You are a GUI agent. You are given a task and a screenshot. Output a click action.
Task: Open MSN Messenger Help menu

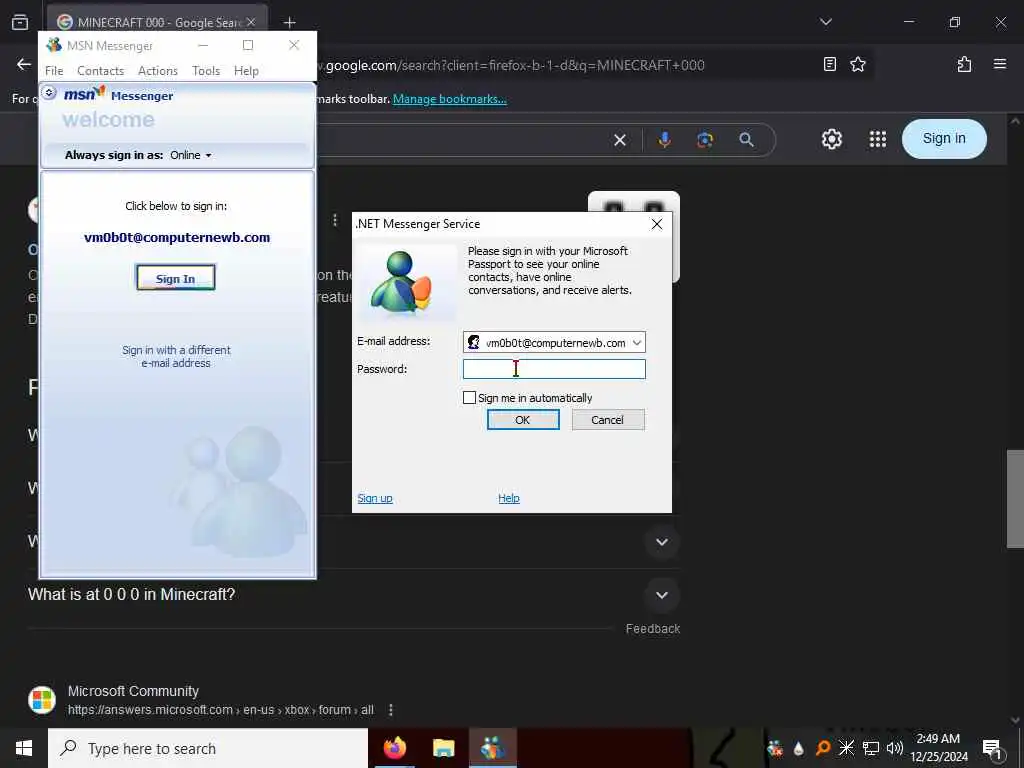point(246,71)
